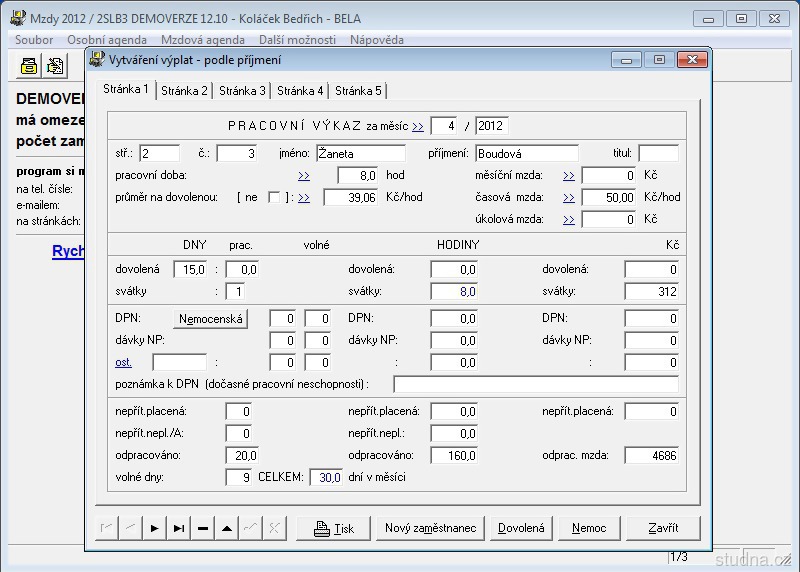Click the delete record minus icon
Viewport: 800px width, 572px height.
pyautogui.click(x=203, y=528)
